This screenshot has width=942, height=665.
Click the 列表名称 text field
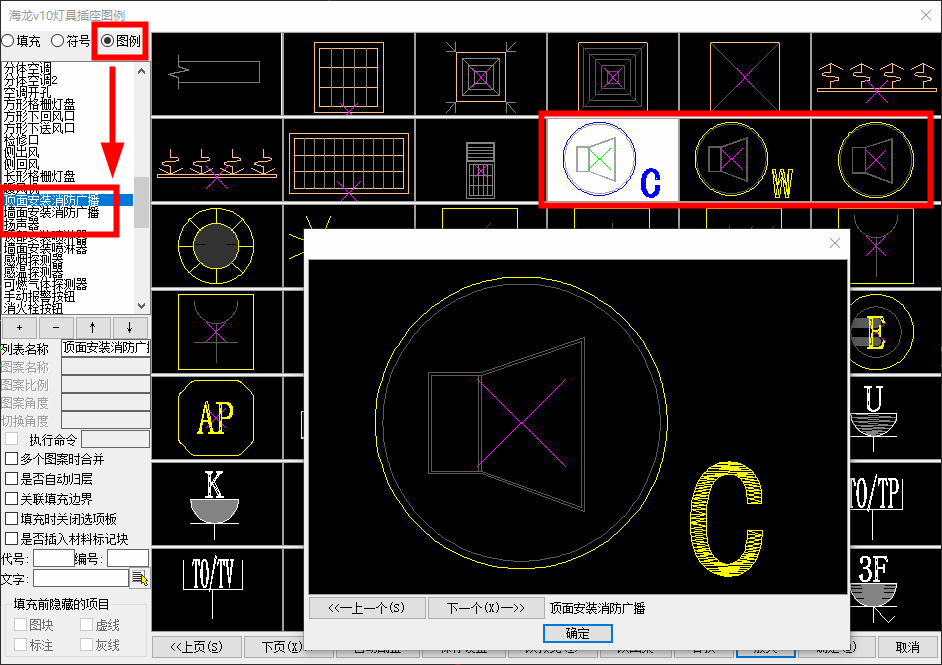tap(105, 348)
